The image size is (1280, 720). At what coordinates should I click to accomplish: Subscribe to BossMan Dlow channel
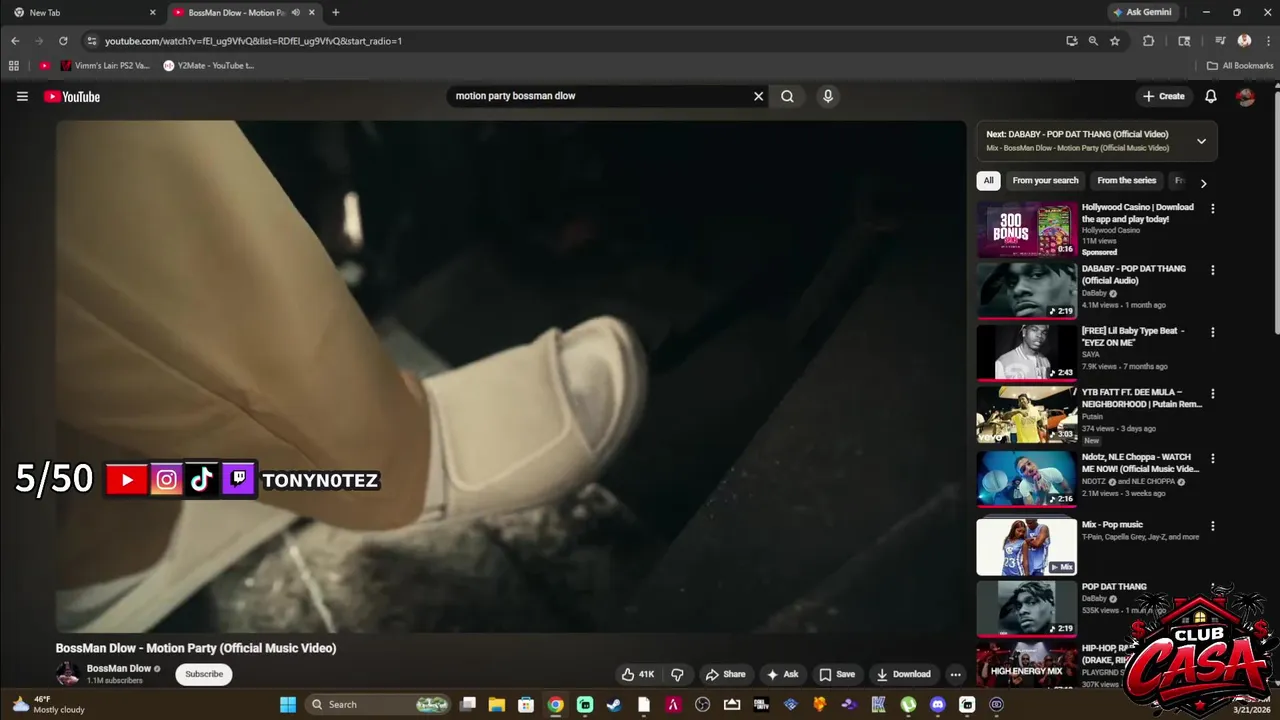tap(204, 674)
